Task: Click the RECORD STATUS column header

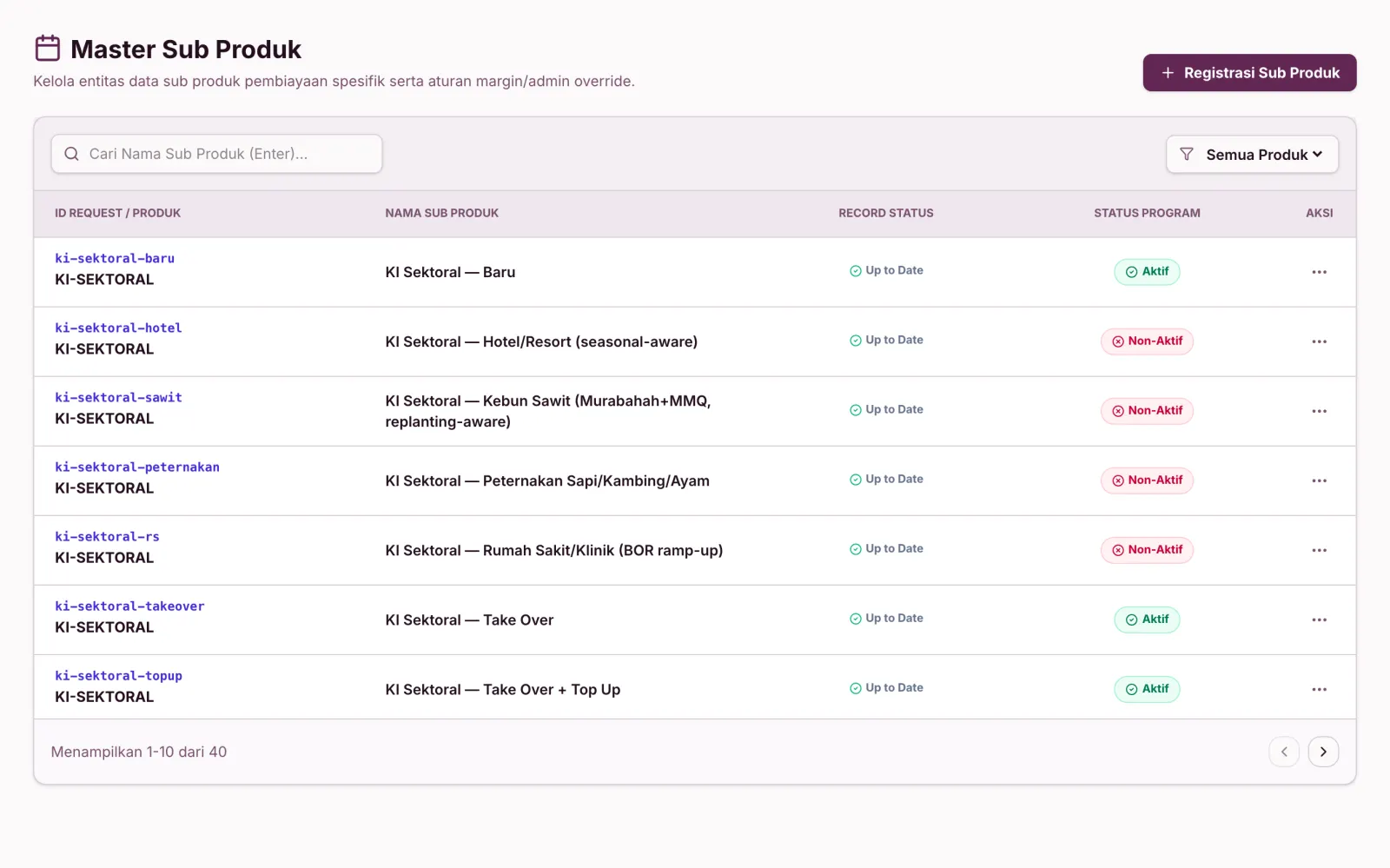Action: (x=886, y=213)
